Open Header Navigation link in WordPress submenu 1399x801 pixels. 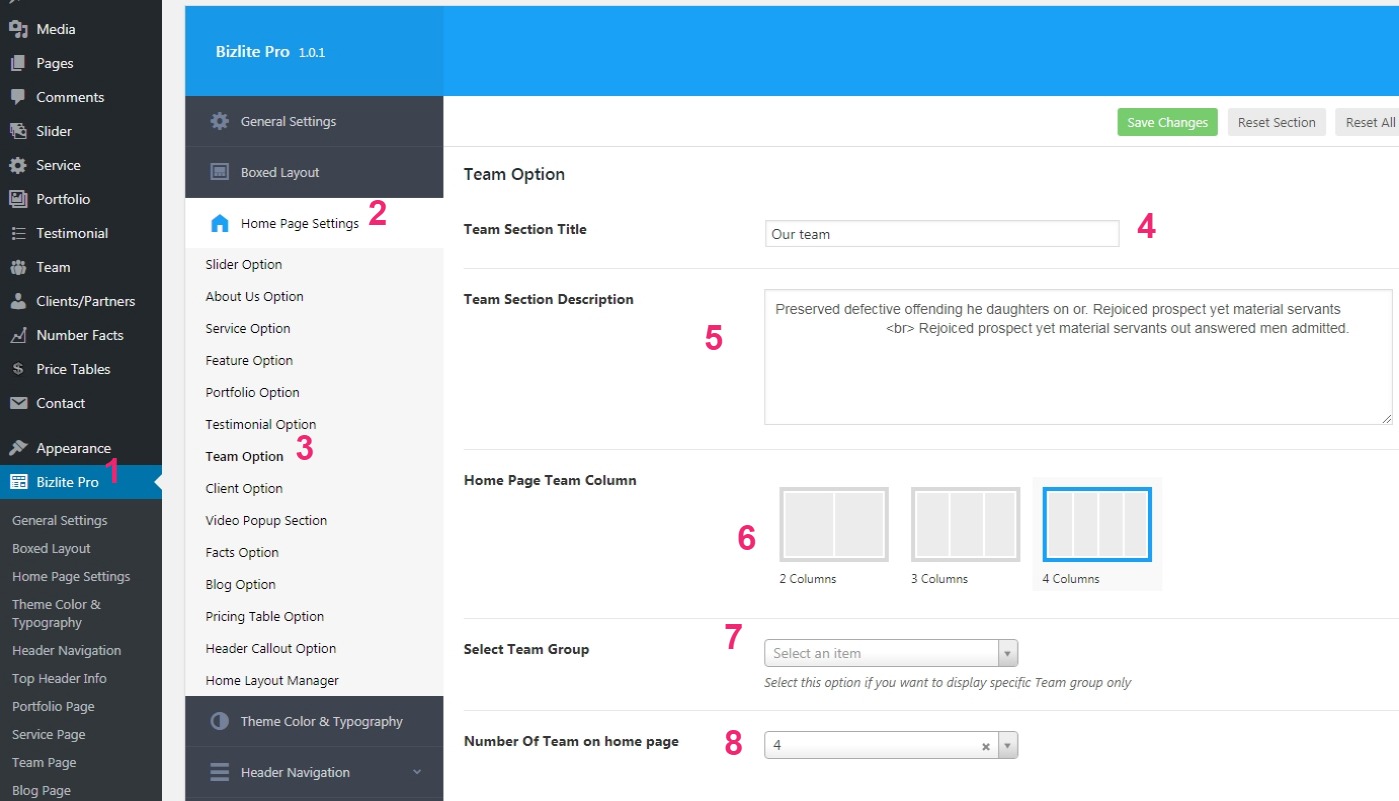pos(67,650)
